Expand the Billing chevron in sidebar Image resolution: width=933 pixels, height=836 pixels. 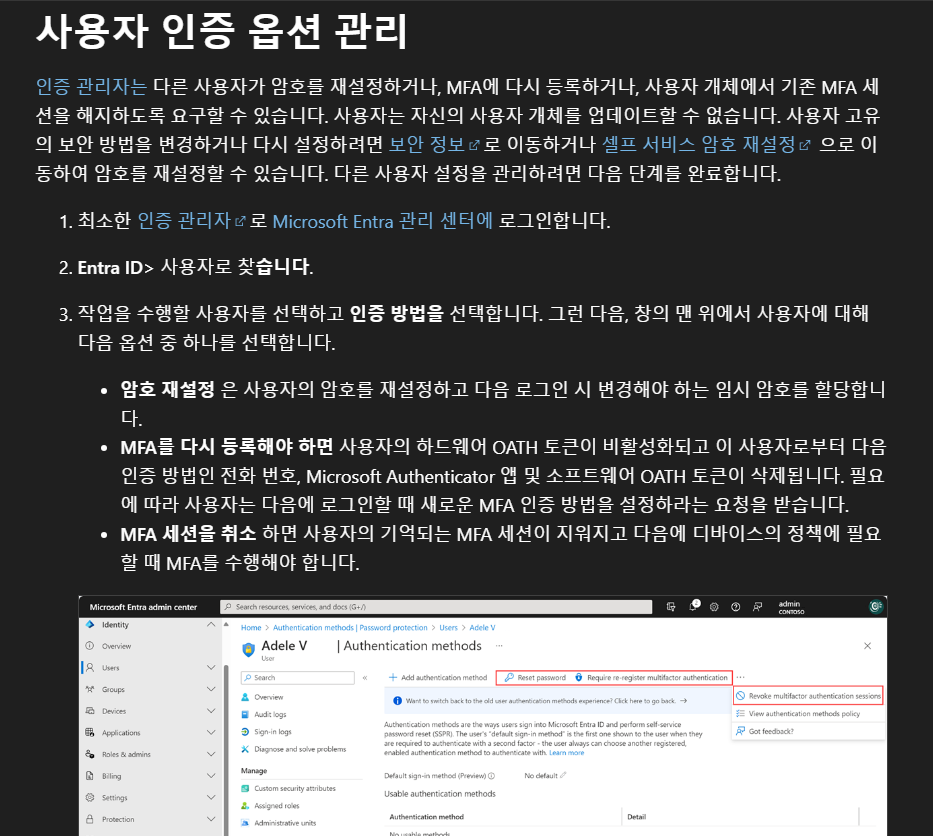tap(211, 776)
